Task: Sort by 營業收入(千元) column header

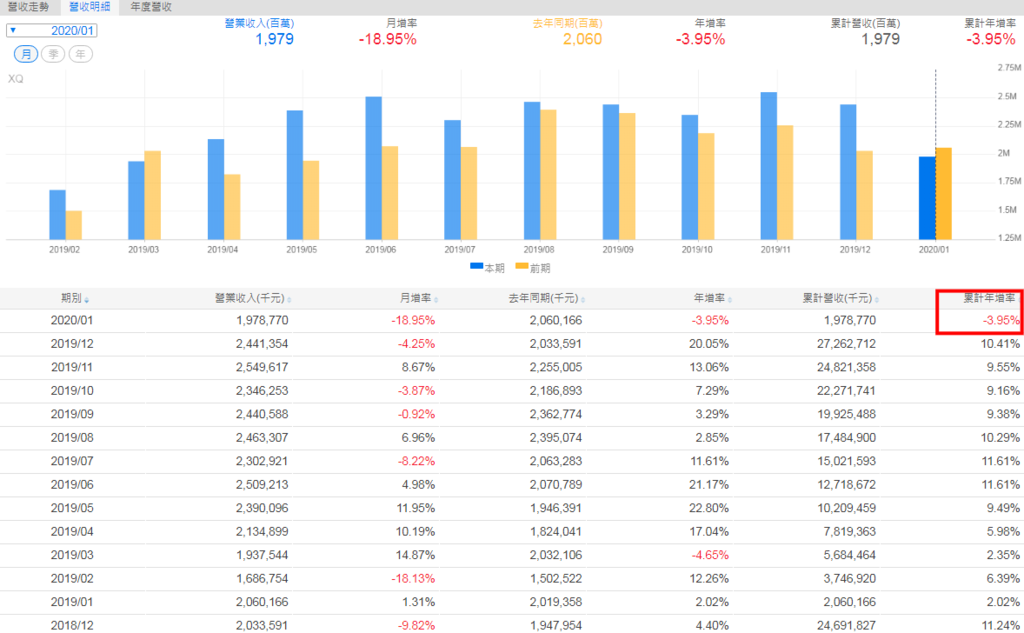Action: point(253,299)
